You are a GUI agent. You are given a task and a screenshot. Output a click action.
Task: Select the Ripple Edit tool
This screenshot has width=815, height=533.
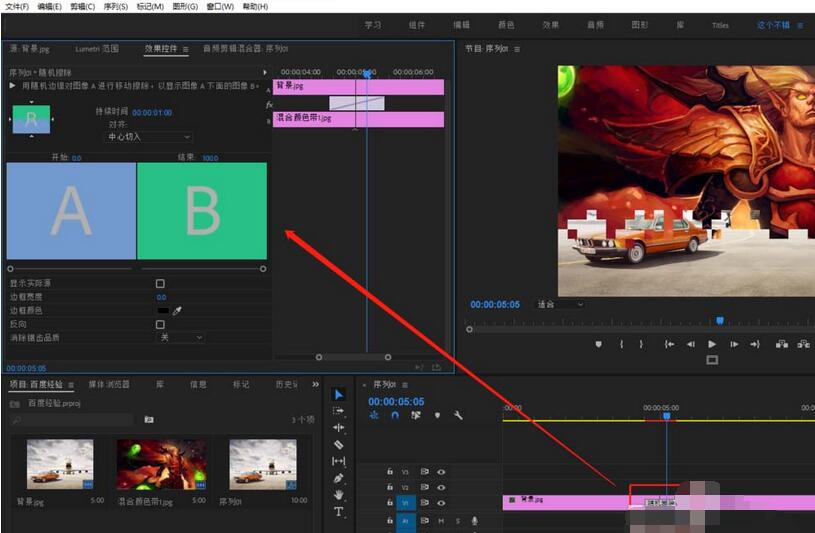click(x=338, y=427)
